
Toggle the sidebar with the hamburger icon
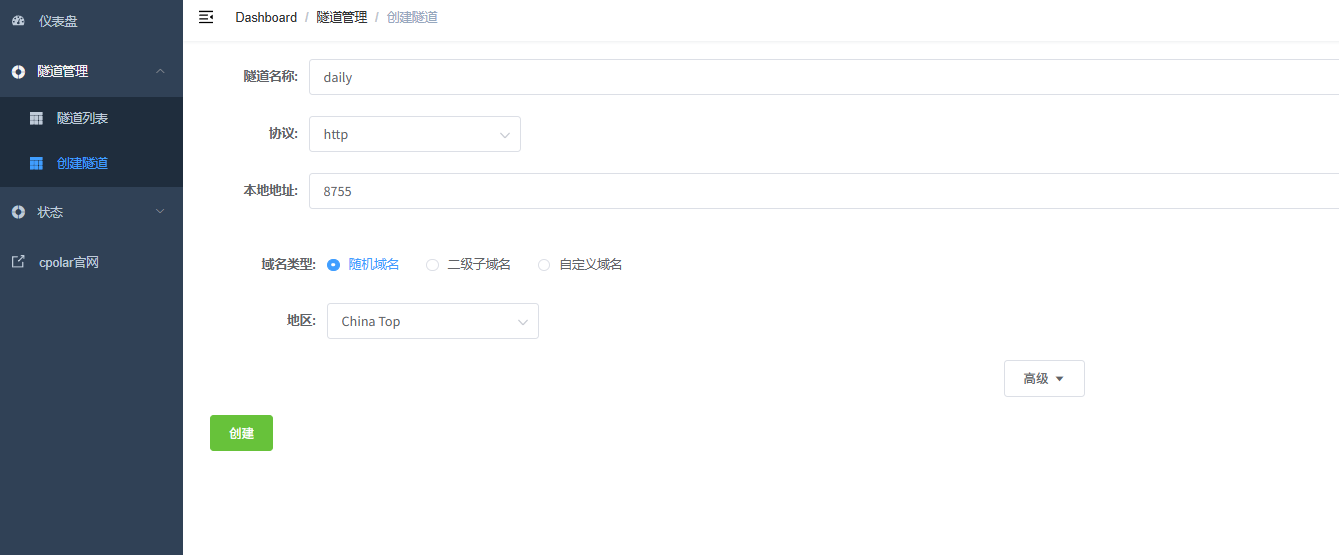[x=206, y=17]
